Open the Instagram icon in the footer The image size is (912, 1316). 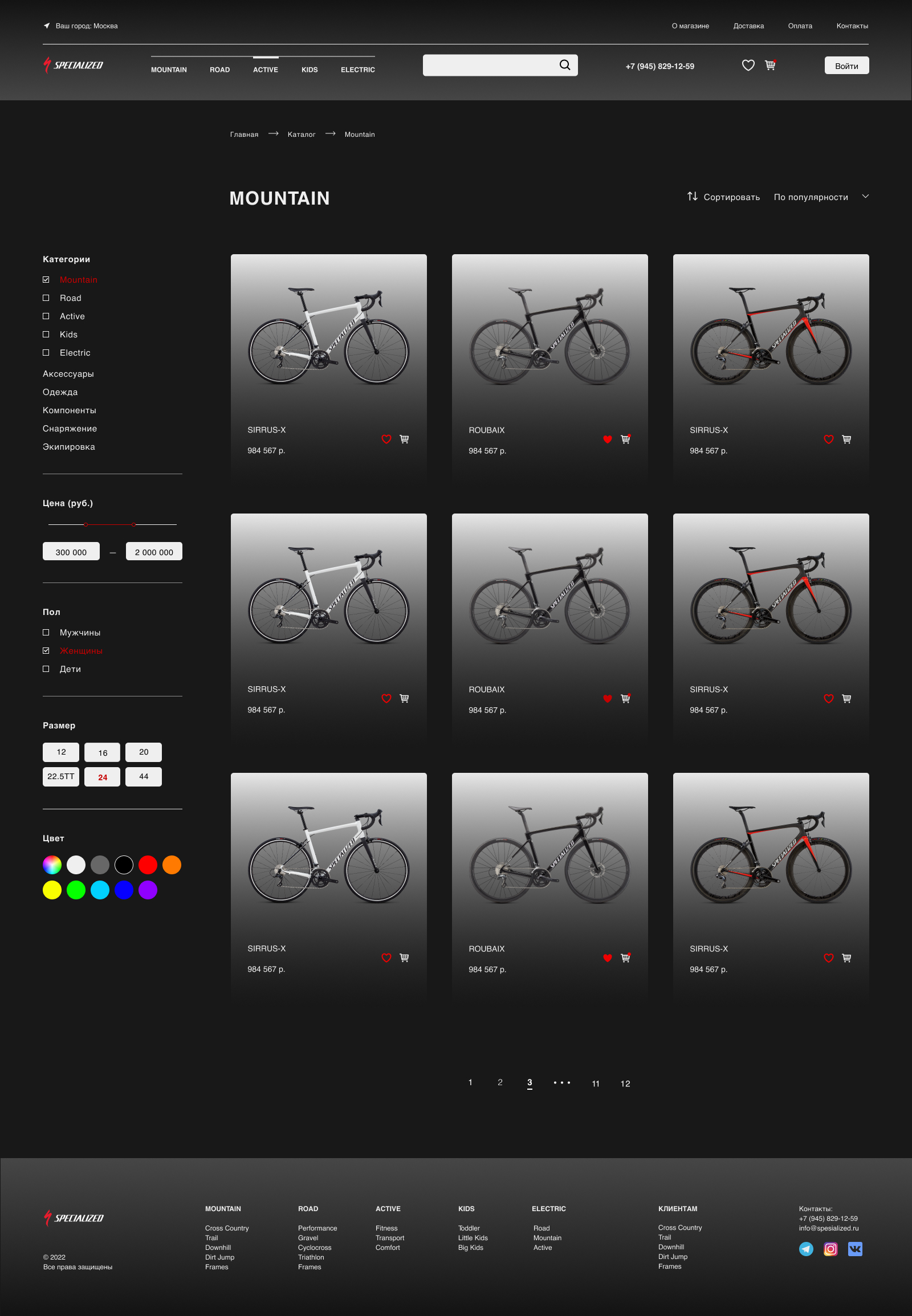(x=830, y=1249)
